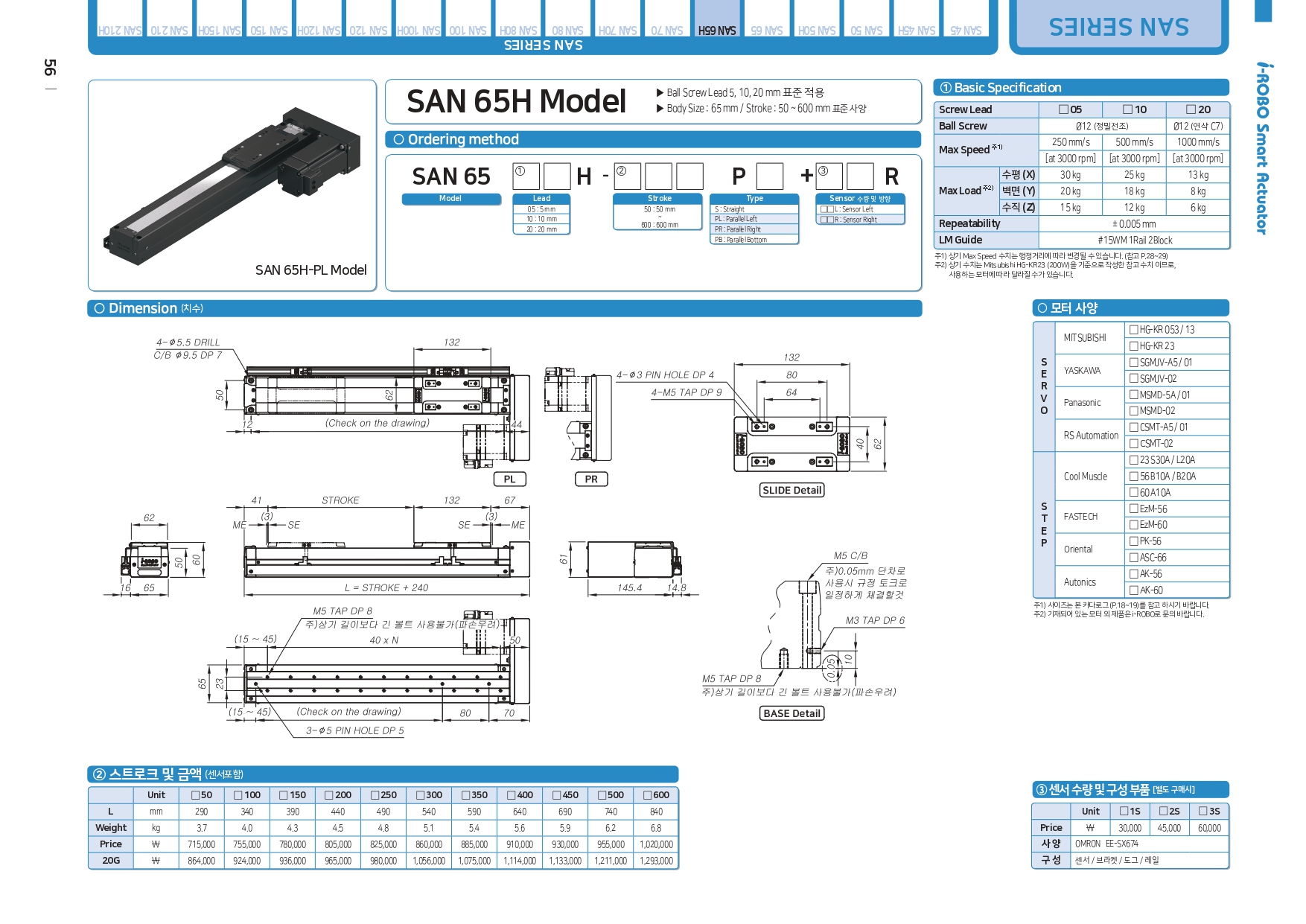Check the 600 stroke column box
Image resolution: width=1306 pixels, height=924 pixels.
[x=647, y=795]
